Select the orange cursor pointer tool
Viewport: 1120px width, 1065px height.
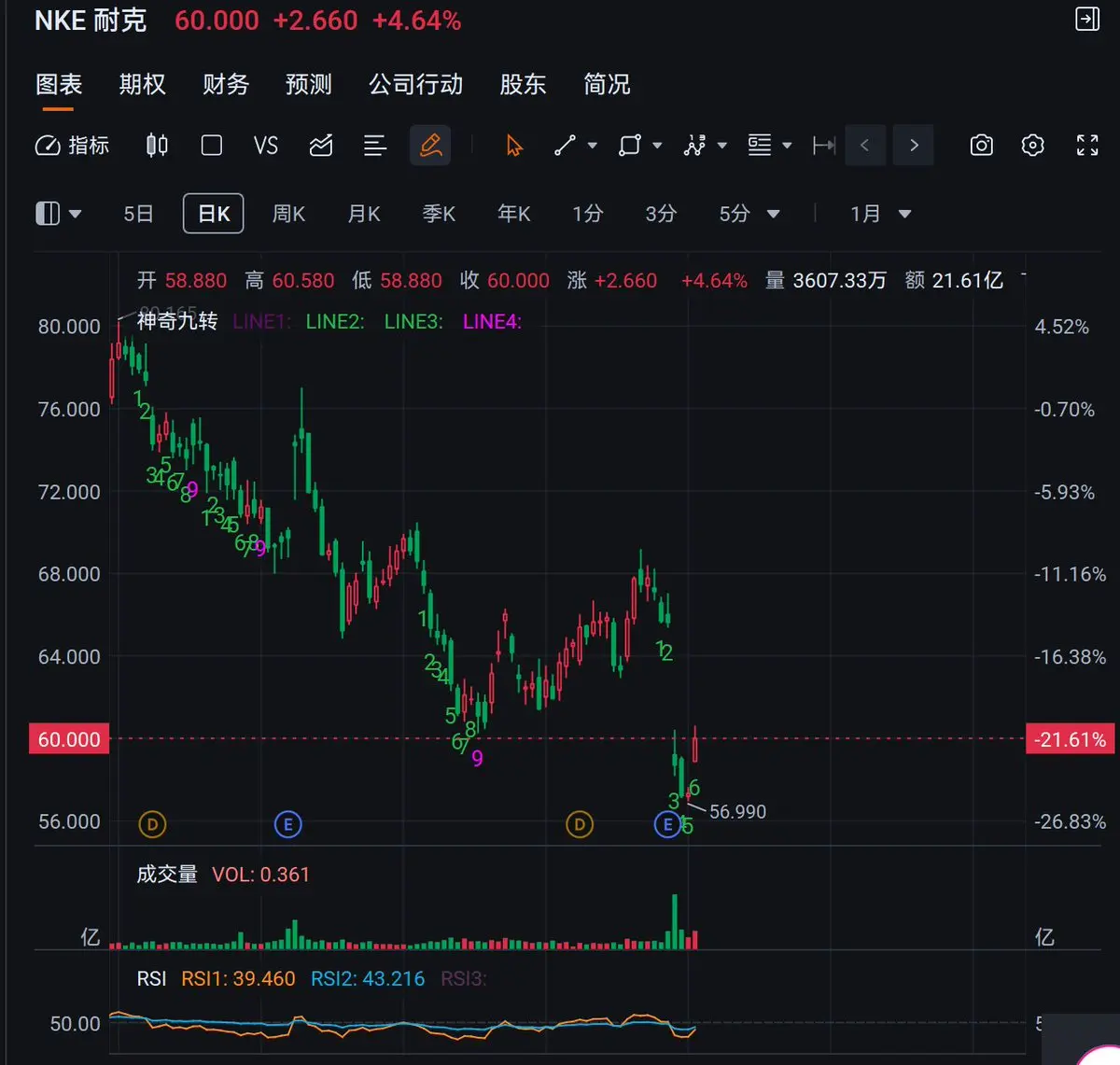click(x=514, y=146)
